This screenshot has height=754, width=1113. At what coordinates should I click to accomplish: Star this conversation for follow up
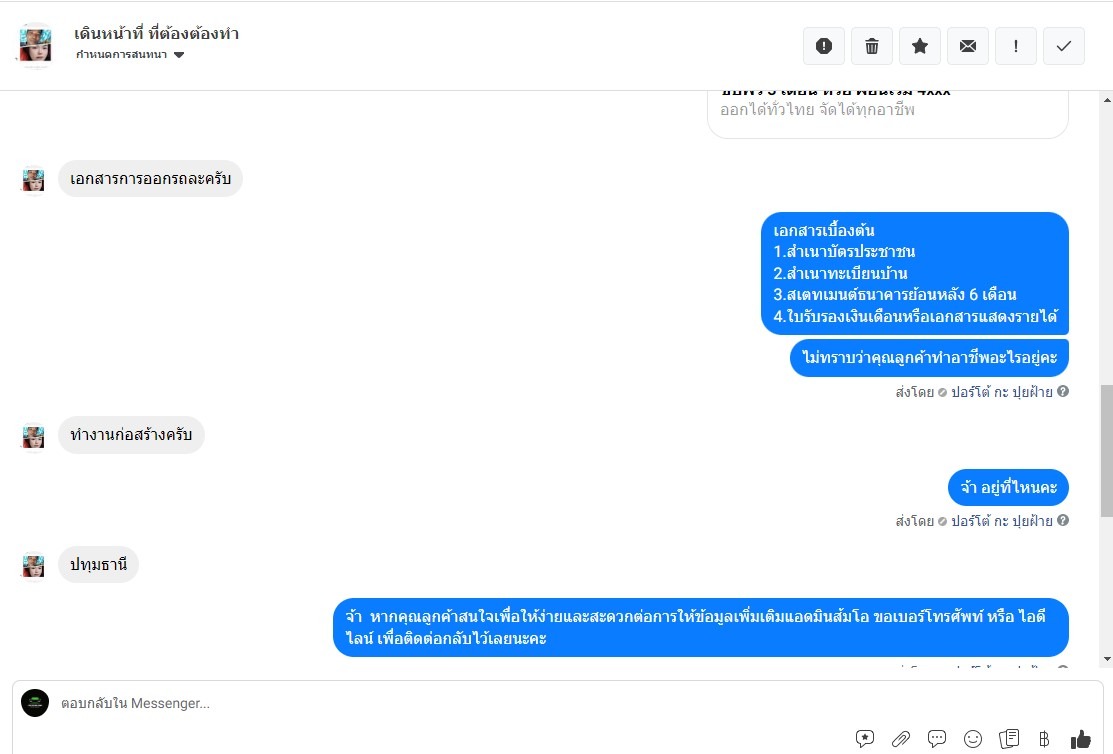coord(920,46)
